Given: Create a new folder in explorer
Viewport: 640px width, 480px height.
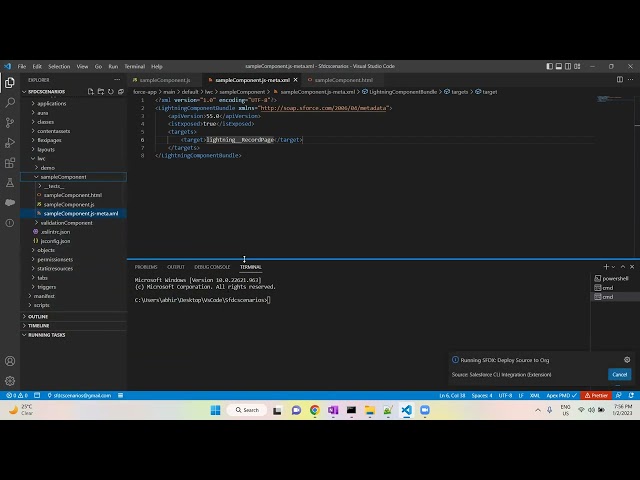Looking at the screenshot, I should pyautogui.click(x=101, y=92).
